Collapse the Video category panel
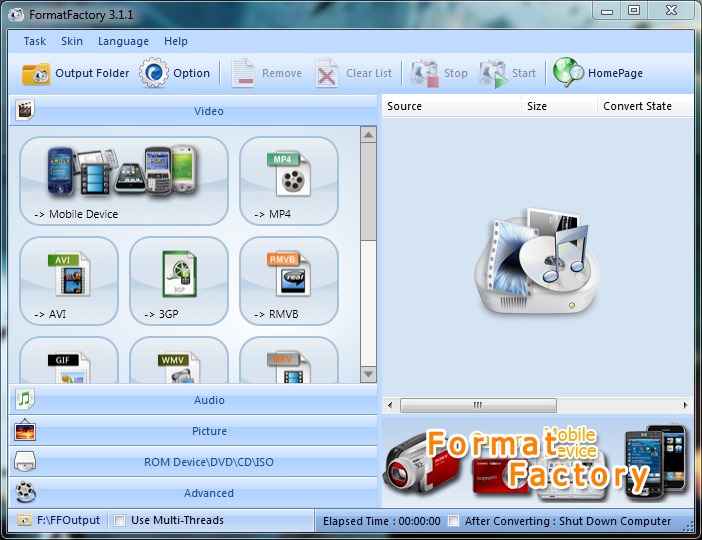 pyautogui.click(x=193, y=111)
